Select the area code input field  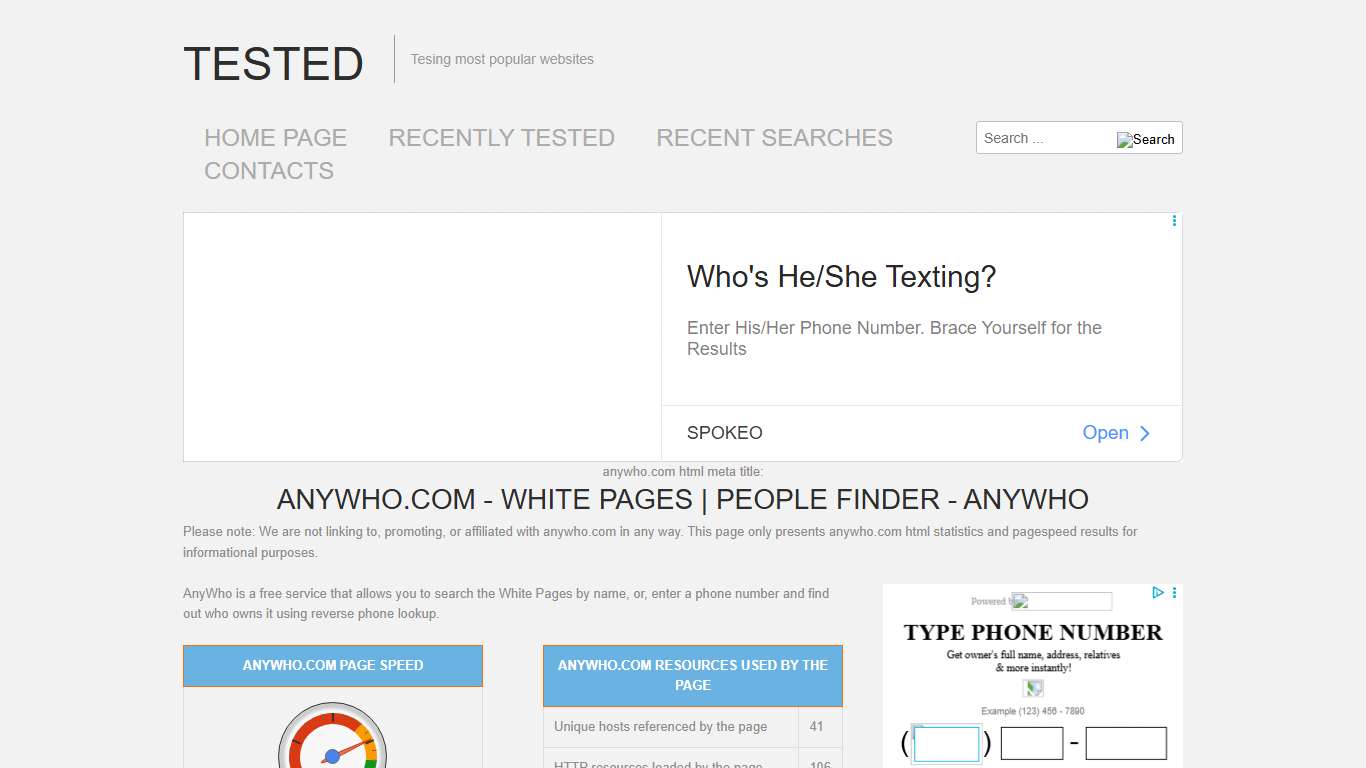click(x=945, y=743)
